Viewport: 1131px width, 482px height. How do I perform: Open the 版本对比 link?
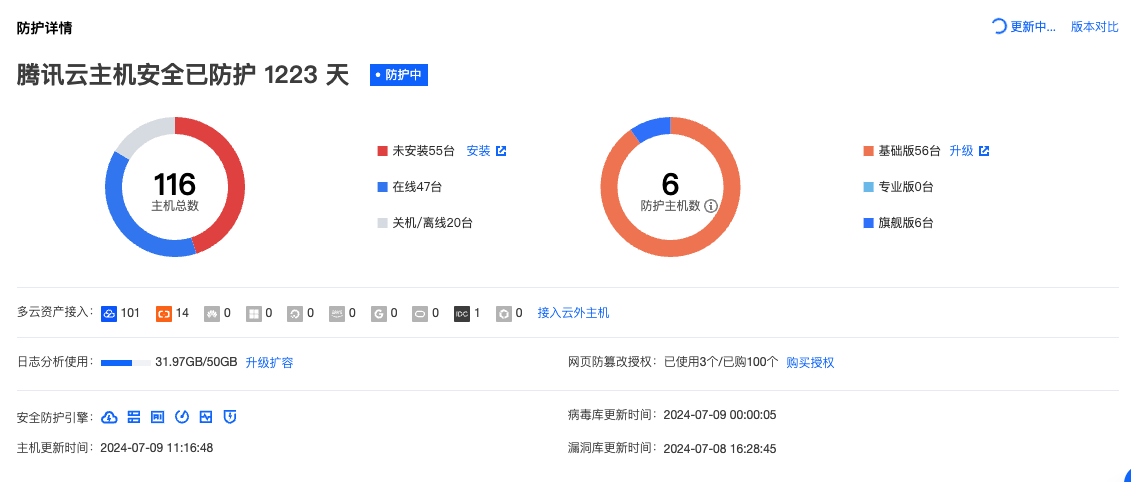[1095, 27]
